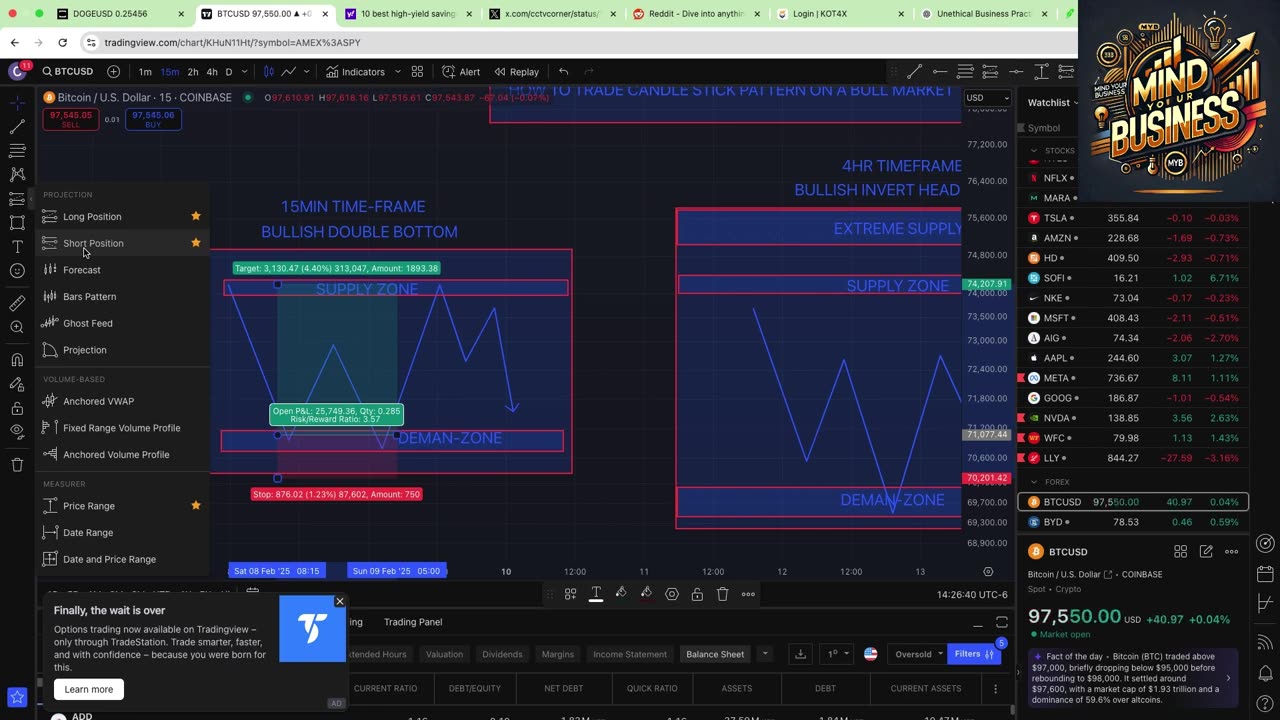Image resolution: width=1280 pixels, height=720 pixels.
Task: Select the trend line tool in left sidebar
Action: pyautogui.click(x=17, y=127)
